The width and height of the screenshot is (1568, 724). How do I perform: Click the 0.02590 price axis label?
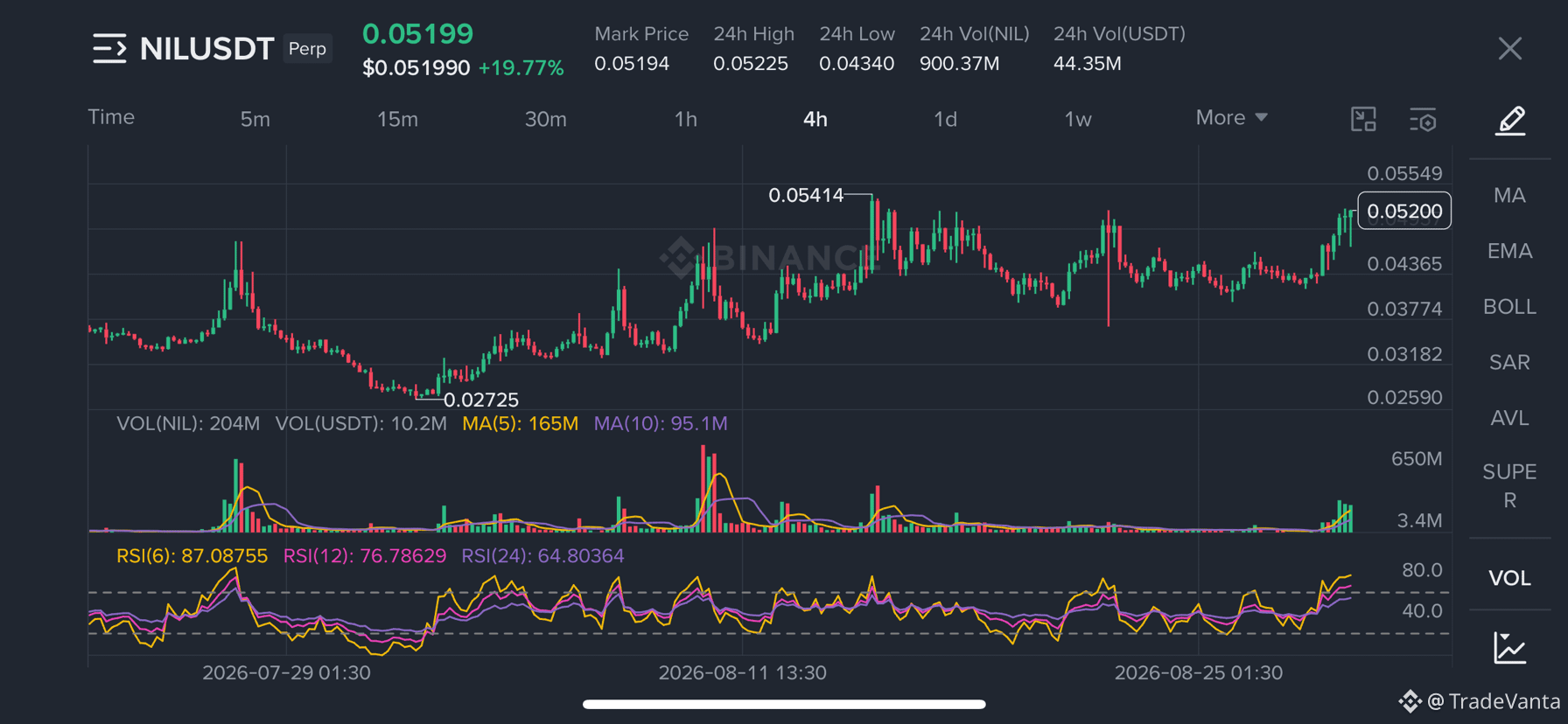(1403, 397)
